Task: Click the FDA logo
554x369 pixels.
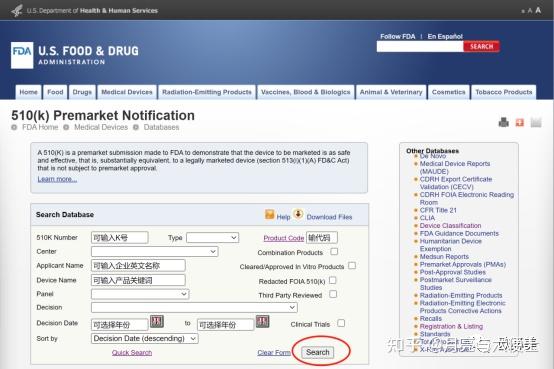Action: tap(22, 55)
